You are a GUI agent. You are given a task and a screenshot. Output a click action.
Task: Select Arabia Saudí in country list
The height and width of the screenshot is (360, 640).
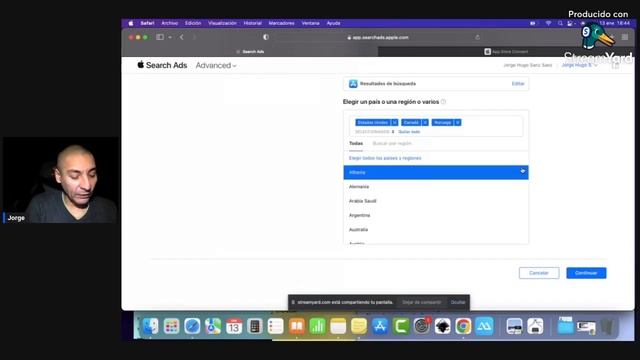click(x=436, y=201)
